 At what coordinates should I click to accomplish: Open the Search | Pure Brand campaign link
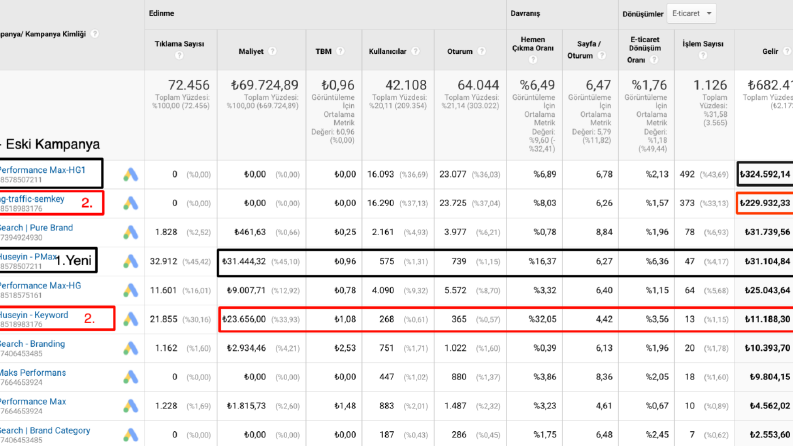click(x=36, y=228)
